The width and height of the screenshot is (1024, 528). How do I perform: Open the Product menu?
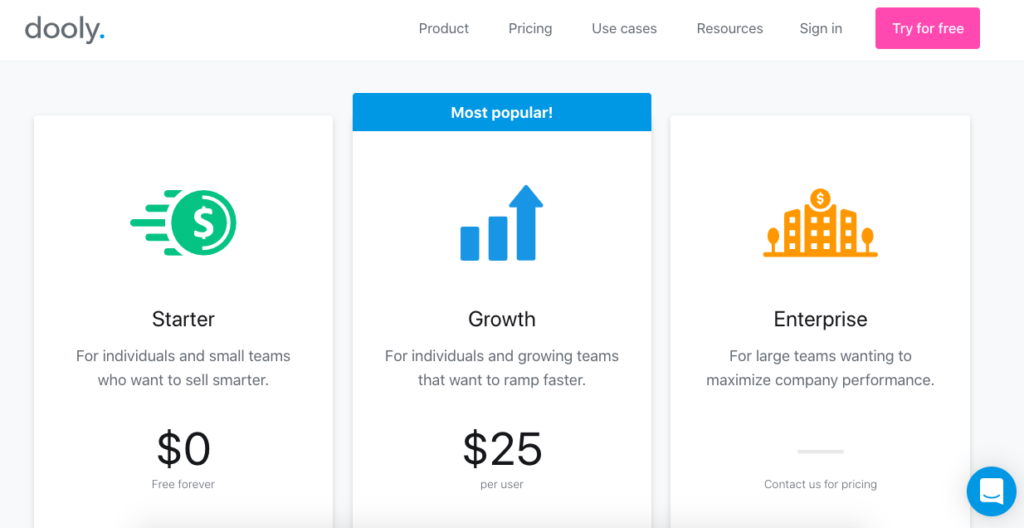[443, 29]
